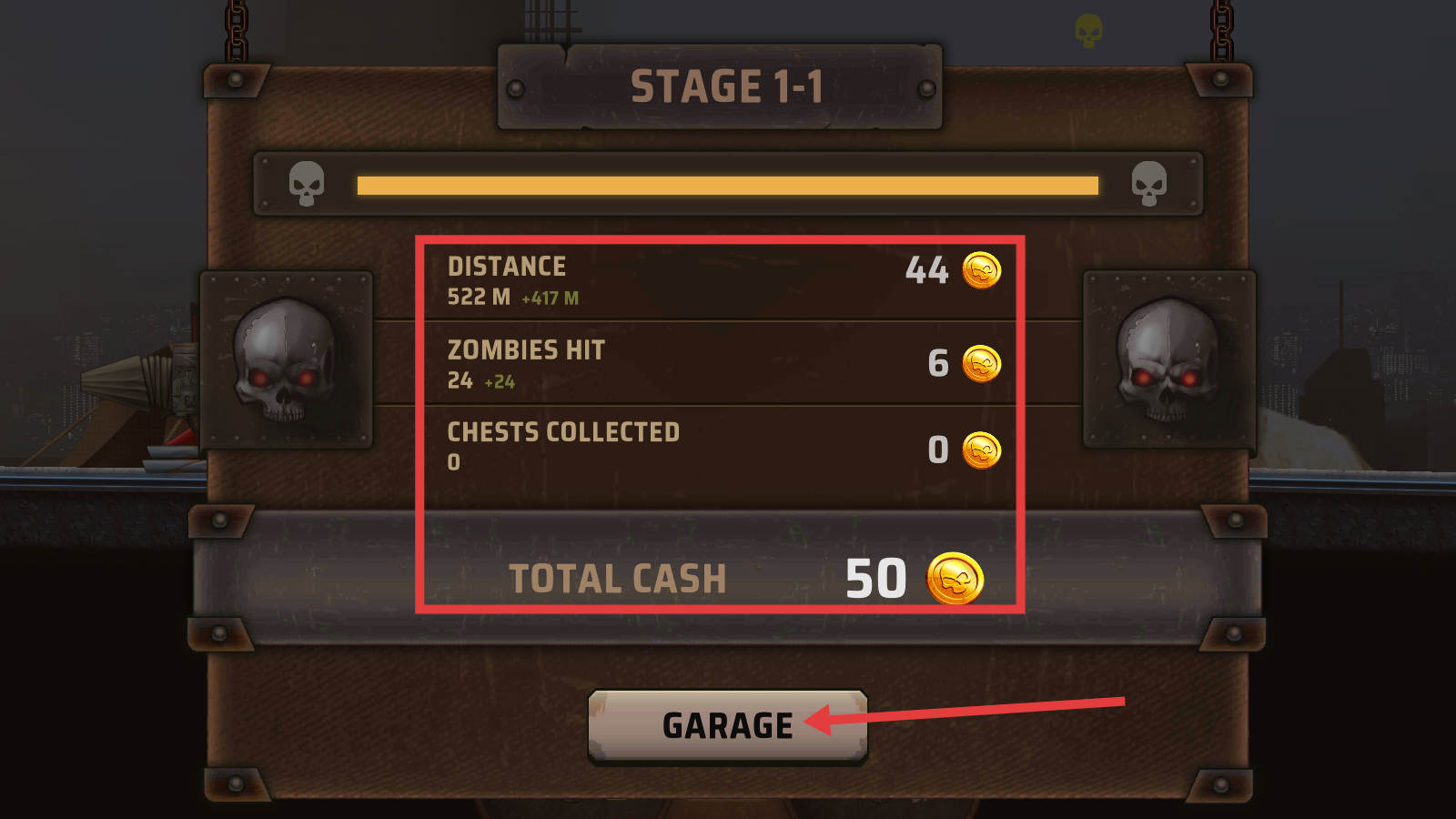Click the left skull on progress bar
Image resolution: width=1456 pixels, height=819 pixels.
(307, 184)
